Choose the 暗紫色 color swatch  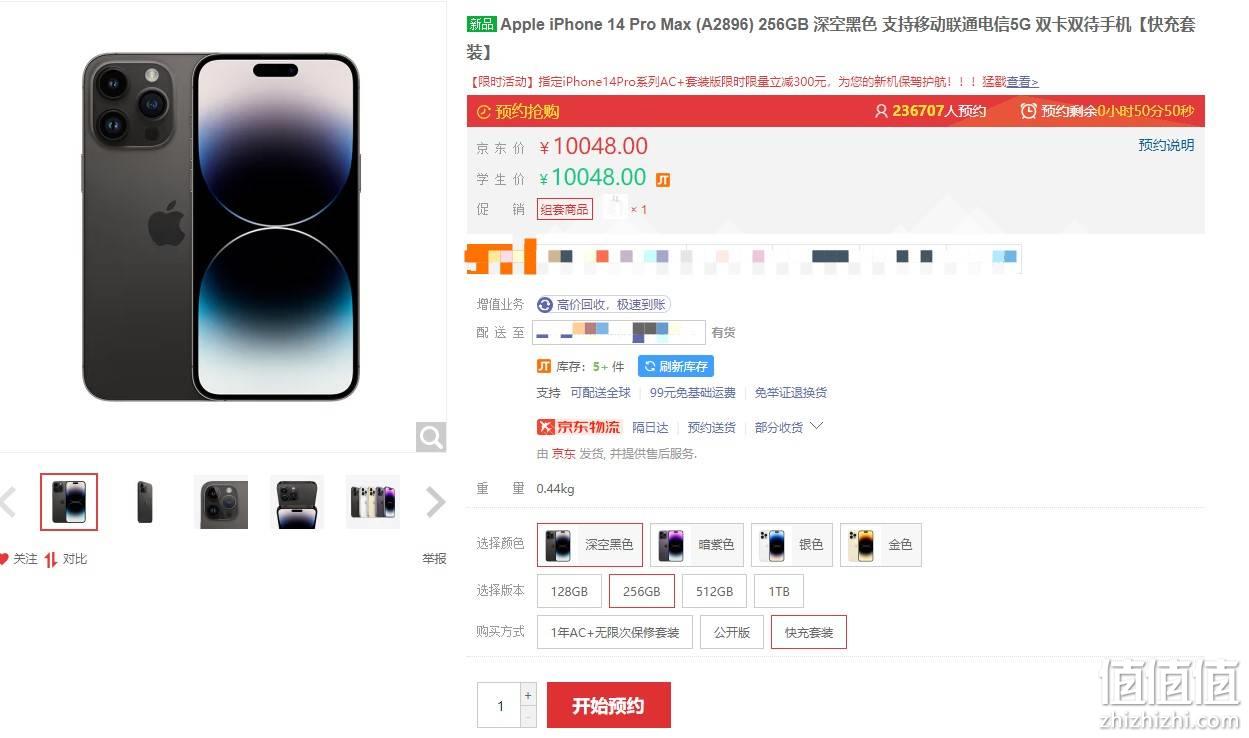pyautogui.click(x=697, y=544)
